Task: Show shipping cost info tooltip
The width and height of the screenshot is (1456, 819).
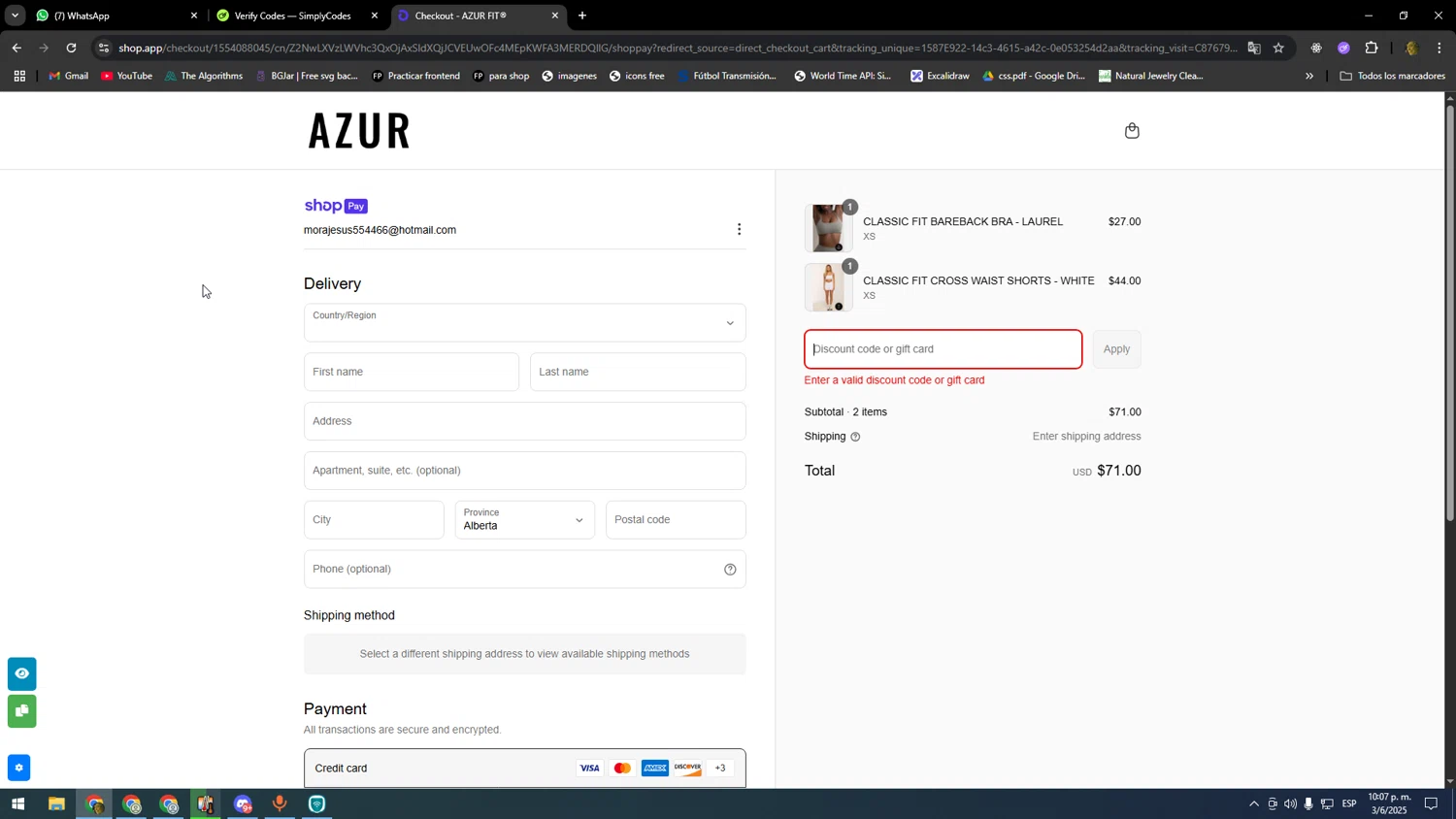Action: coord(855,437)
